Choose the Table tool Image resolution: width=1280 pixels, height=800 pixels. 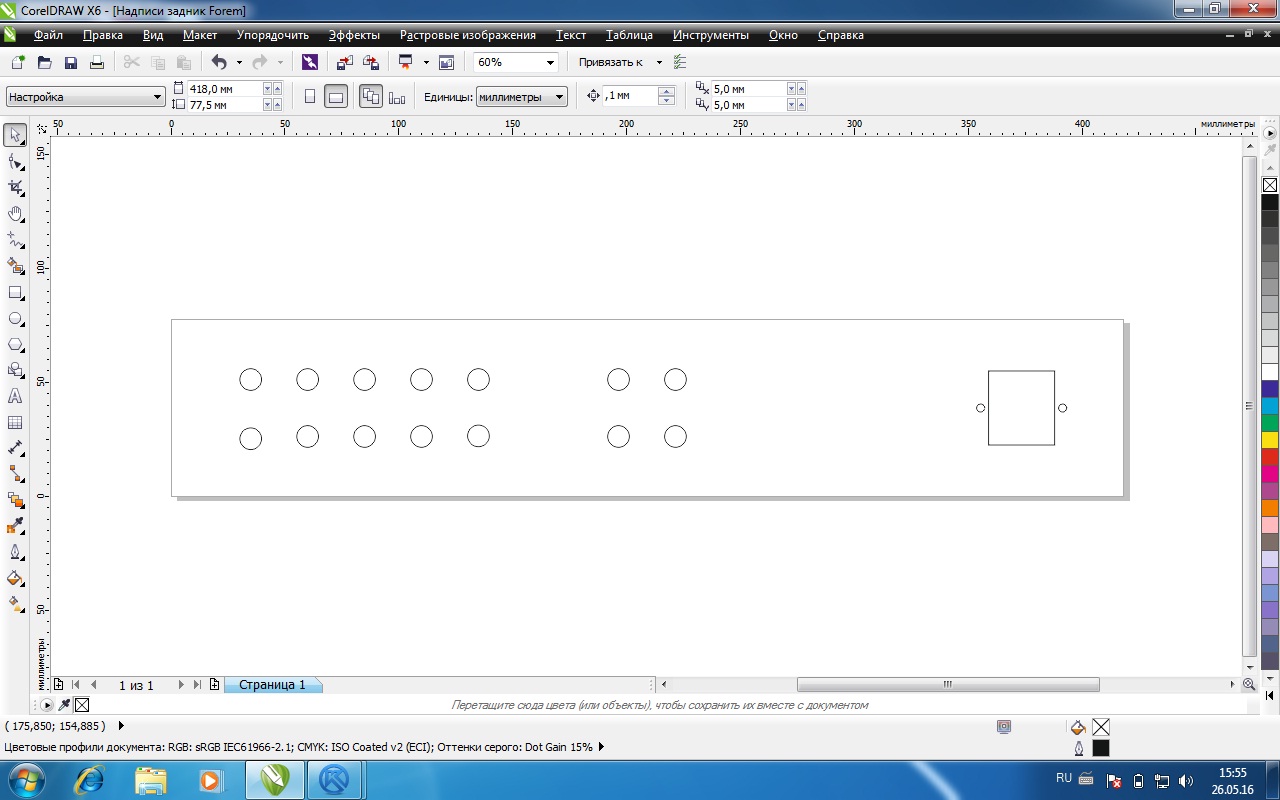click(15, 423)
